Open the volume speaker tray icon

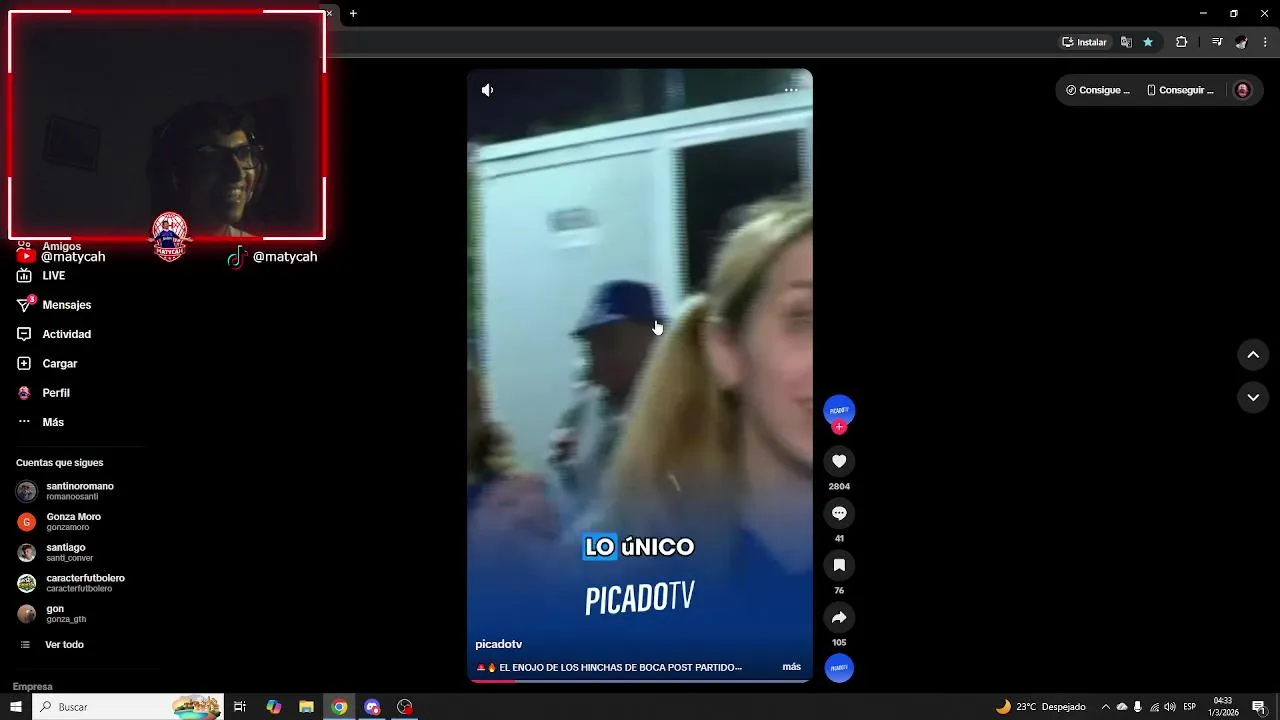pyautogui.click(x=1170, y=707)
